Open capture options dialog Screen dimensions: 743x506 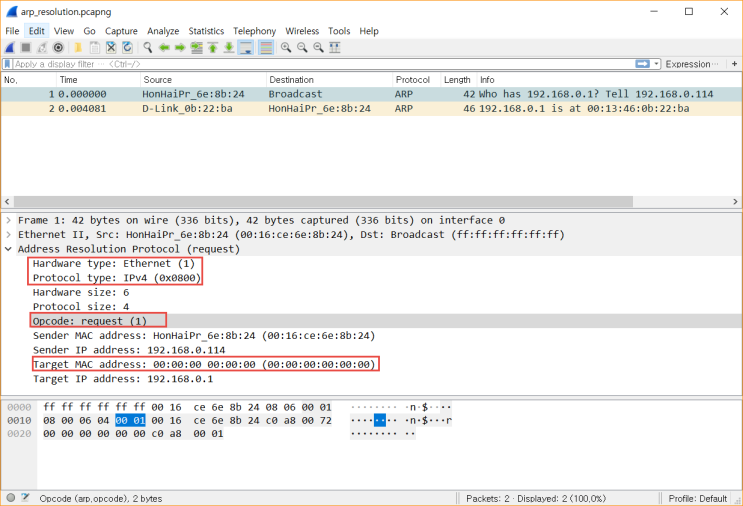click(58, 47)
